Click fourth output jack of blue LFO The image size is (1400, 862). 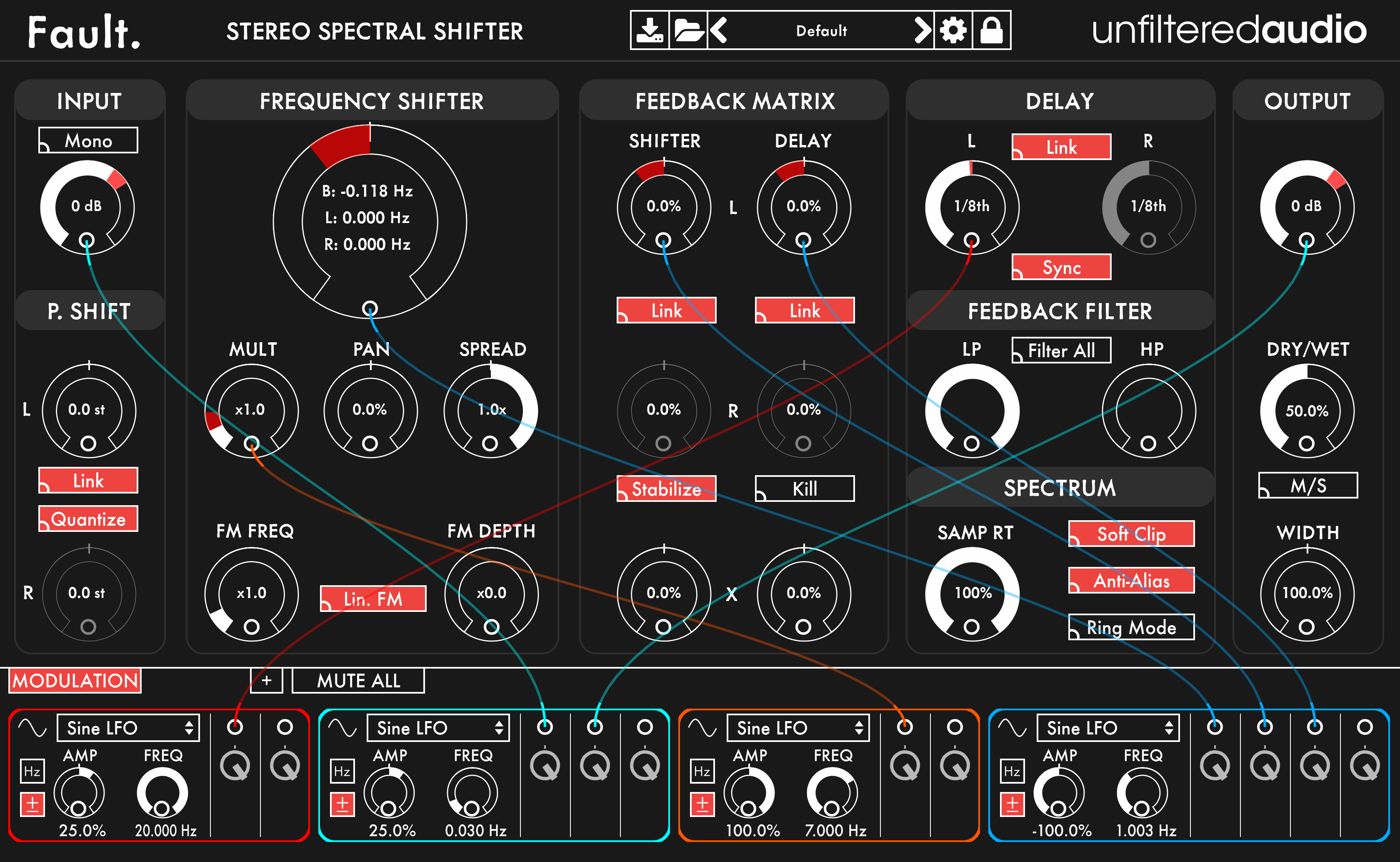point(1365,727)
